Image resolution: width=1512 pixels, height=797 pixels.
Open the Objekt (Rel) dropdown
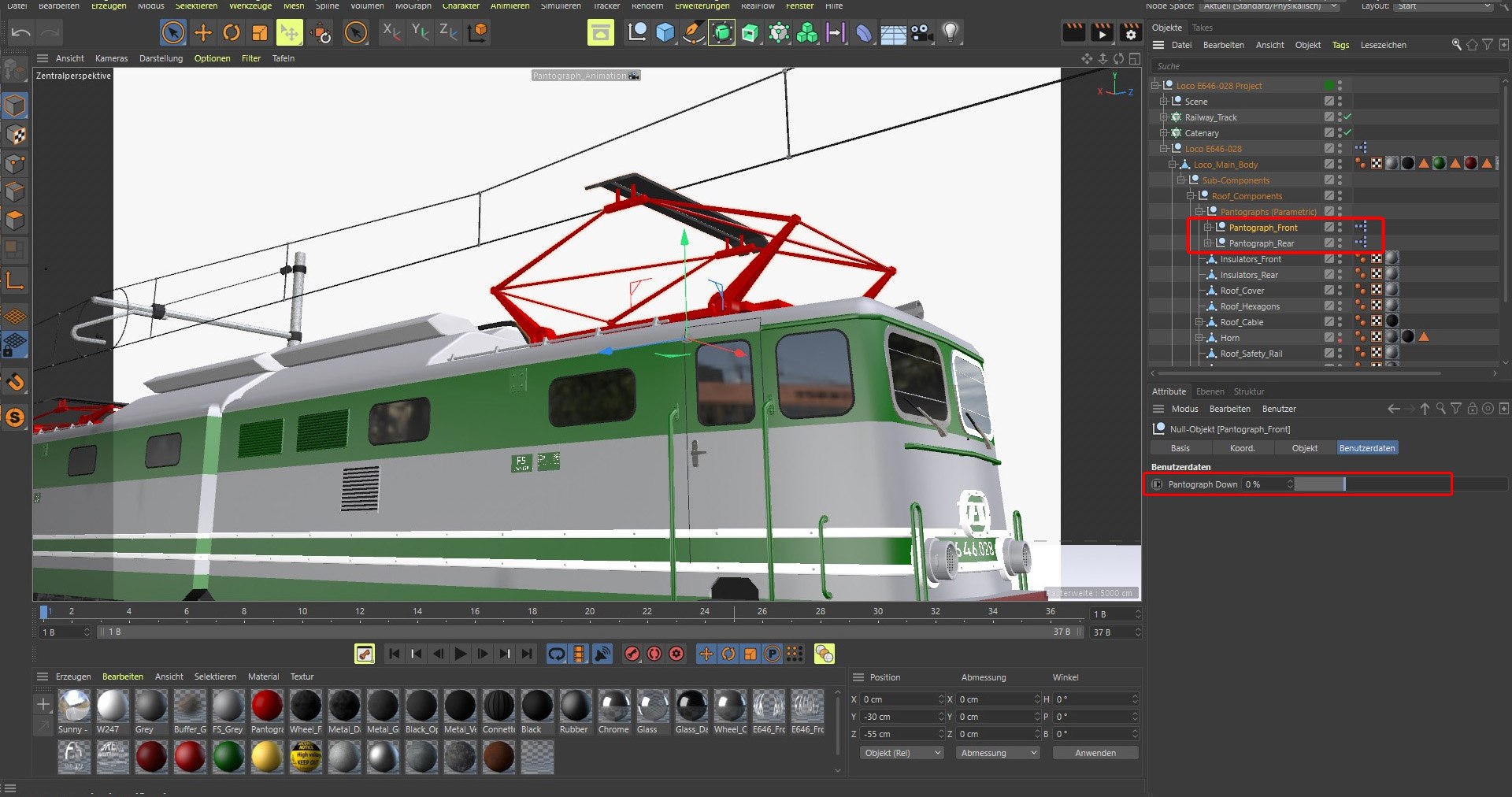(901, 753)
